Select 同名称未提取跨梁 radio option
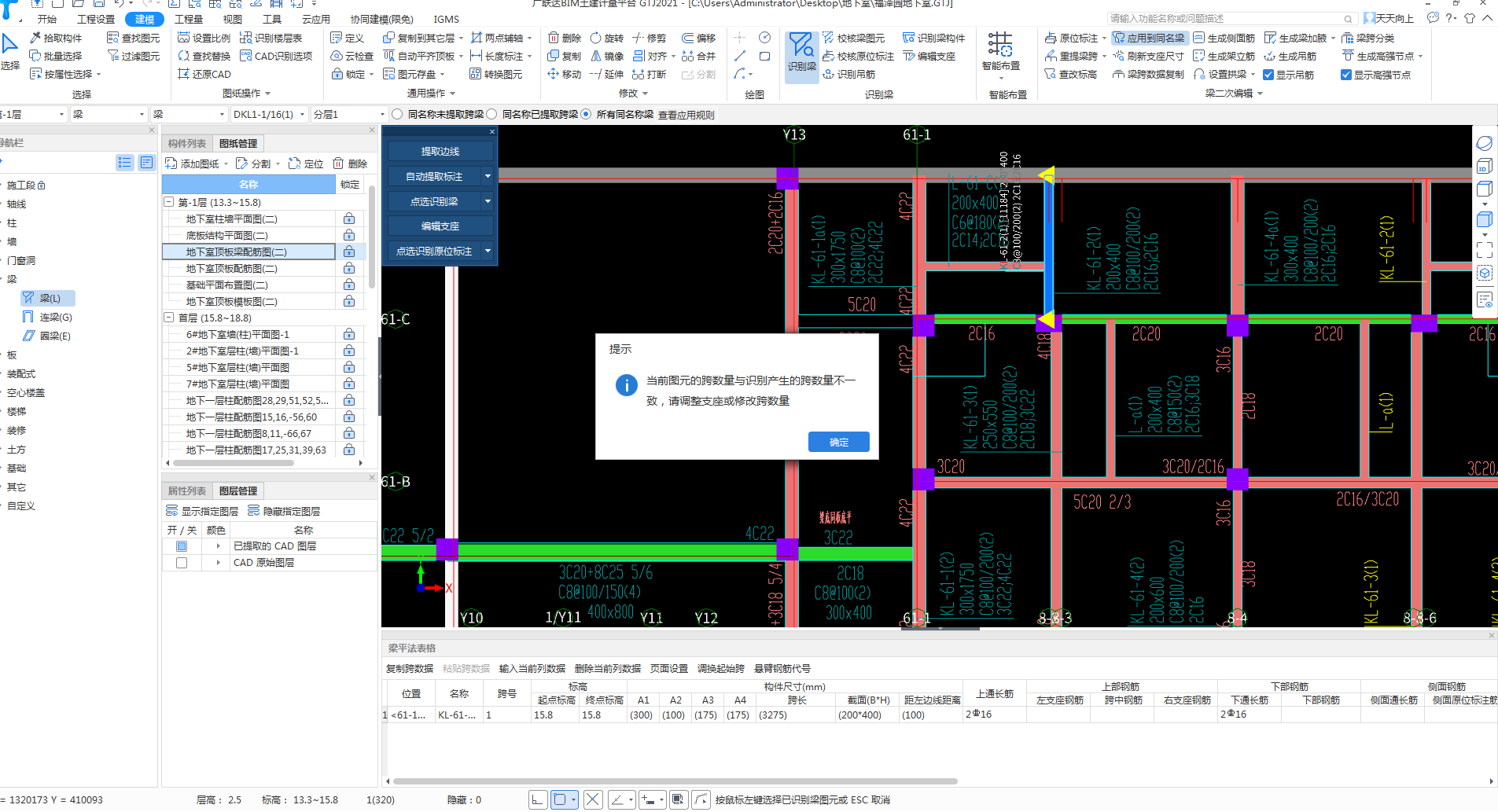 pyautogui.click(x=398, y=114)
